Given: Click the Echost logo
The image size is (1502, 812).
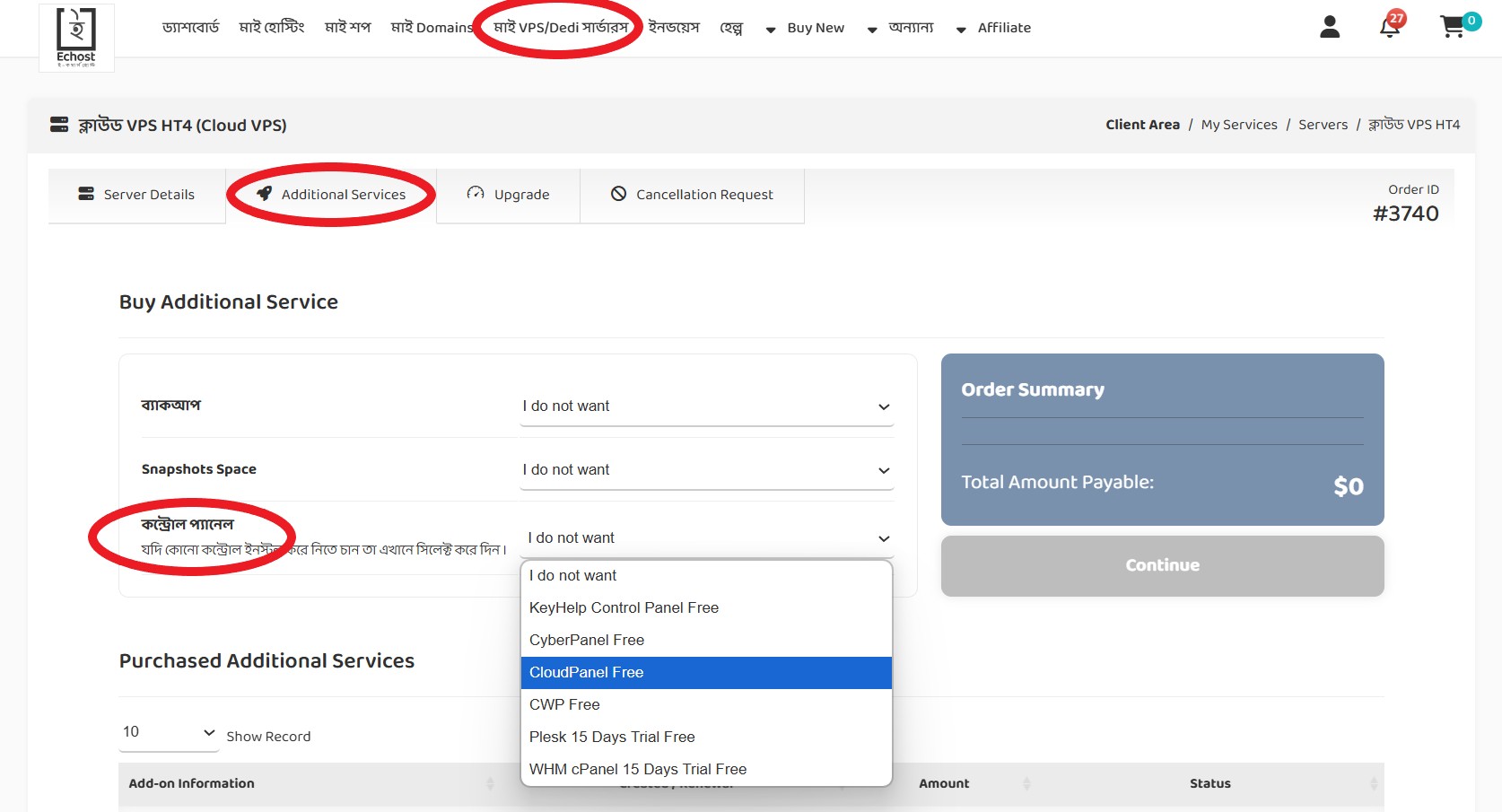Looking at the screenshot, I should (76, 38).
